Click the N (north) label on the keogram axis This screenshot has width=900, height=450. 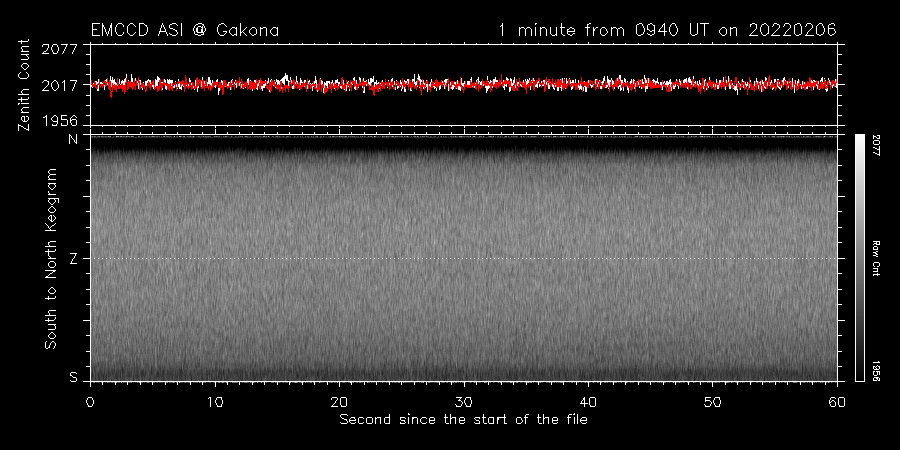pyautogui.click(x=72, y=140)
